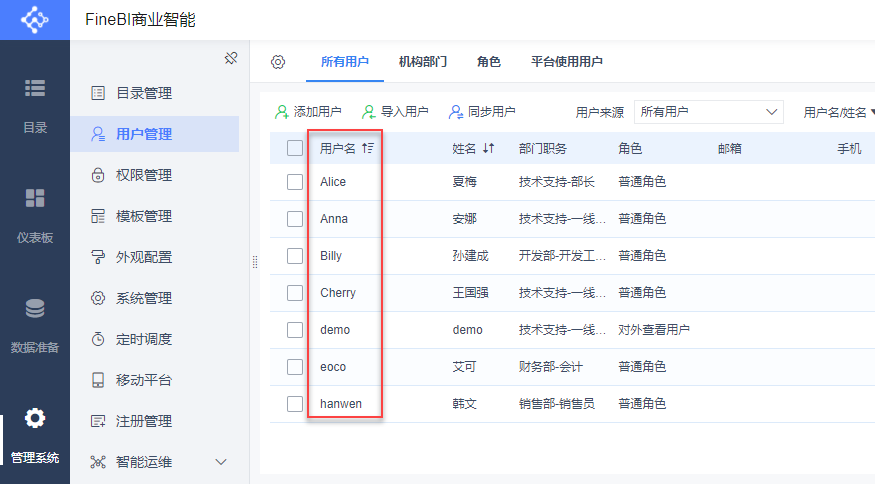Screen dimensions: 875x484
Task: Tick the checkbox for user Alice
Action: [x=295, y=182]
